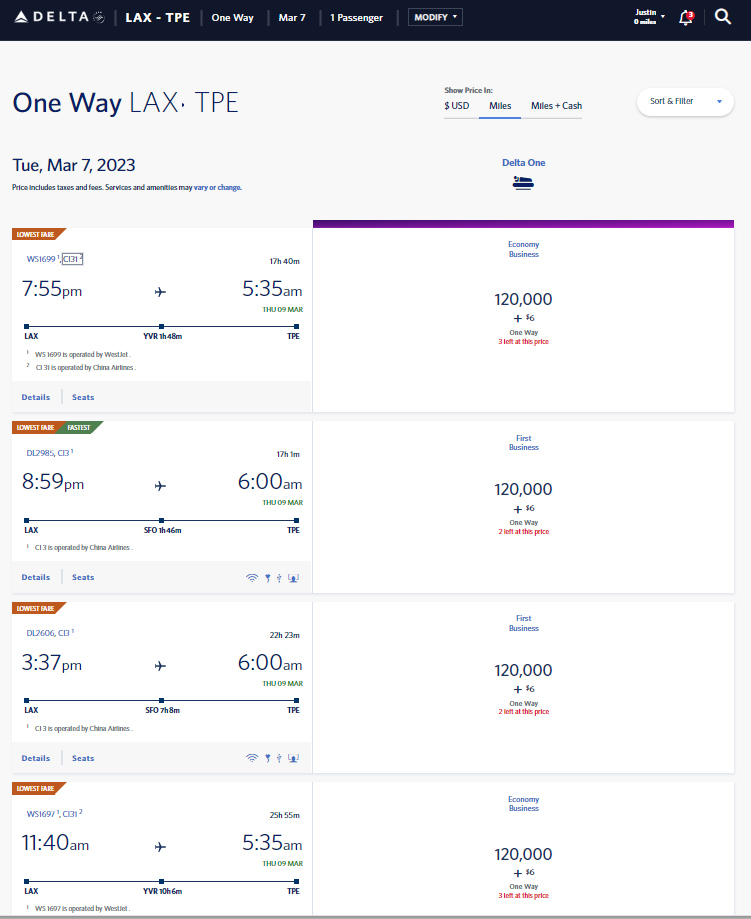Select the Miles price display option

click(500, 105)
